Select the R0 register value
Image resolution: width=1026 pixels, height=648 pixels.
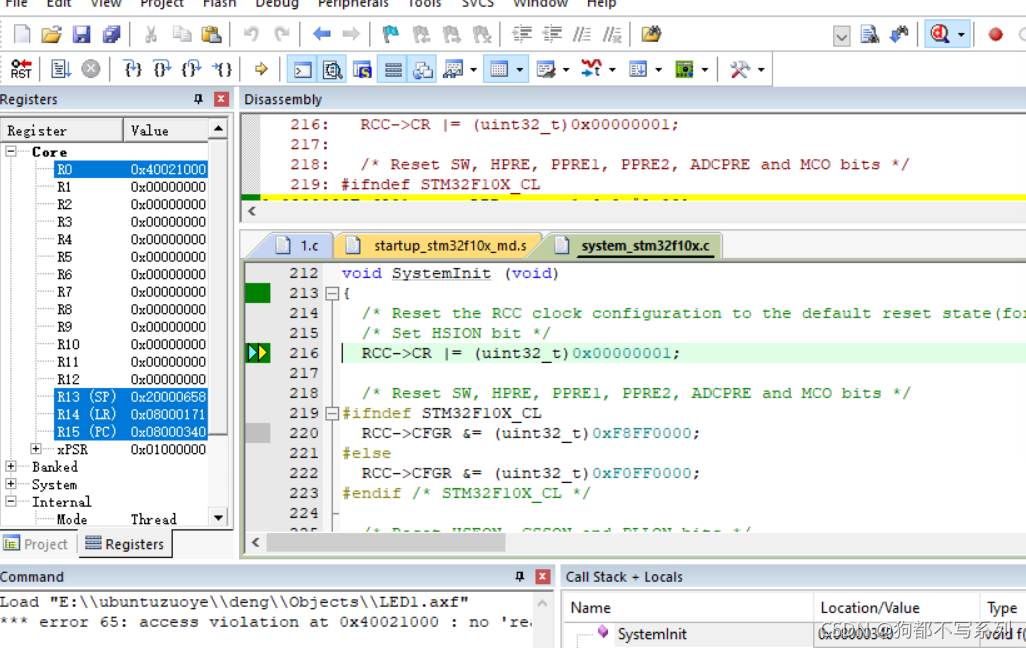tap(168, 169)
